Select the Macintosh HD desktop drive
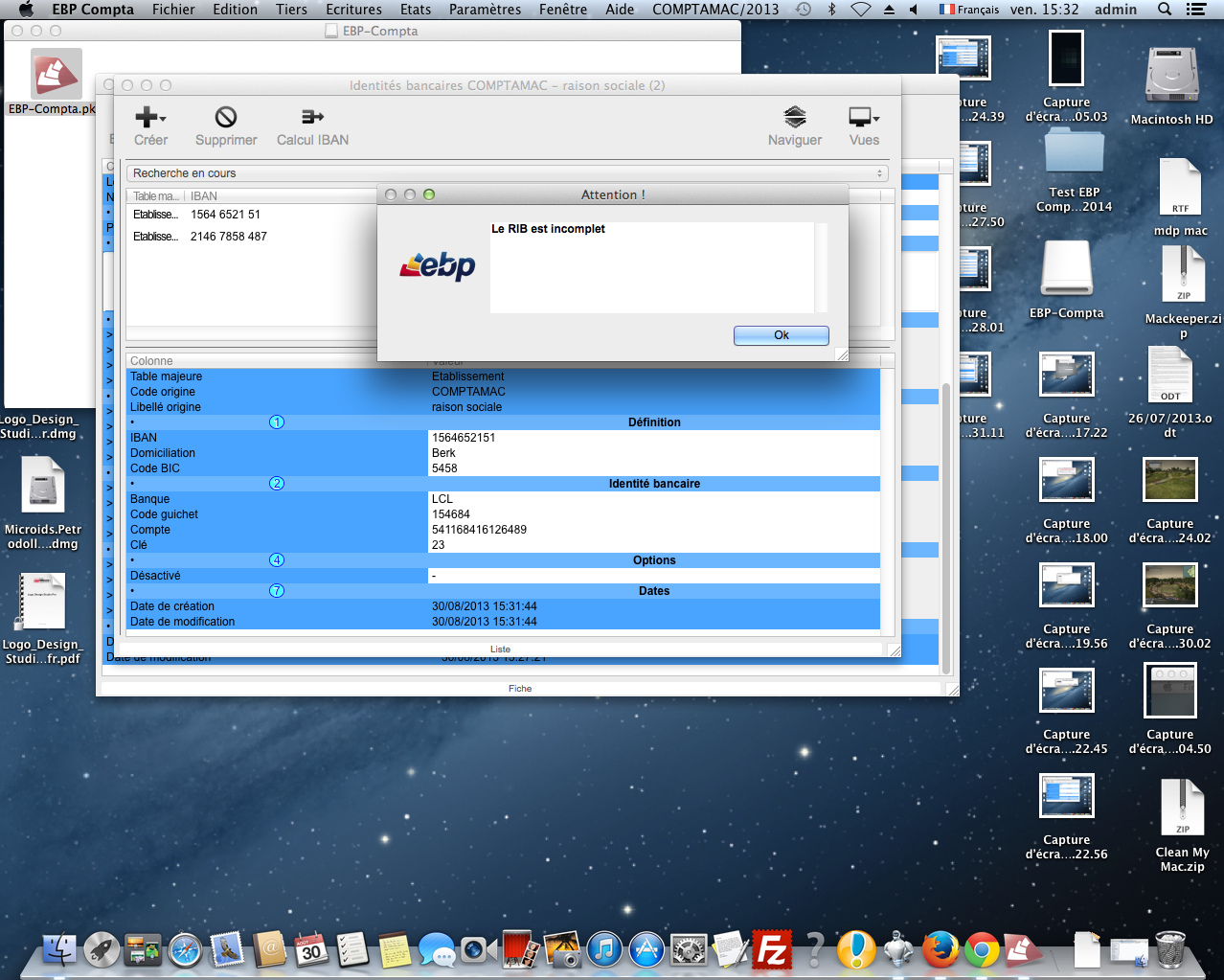This screenshot has height=980, width=1224. pos(1171,76)
